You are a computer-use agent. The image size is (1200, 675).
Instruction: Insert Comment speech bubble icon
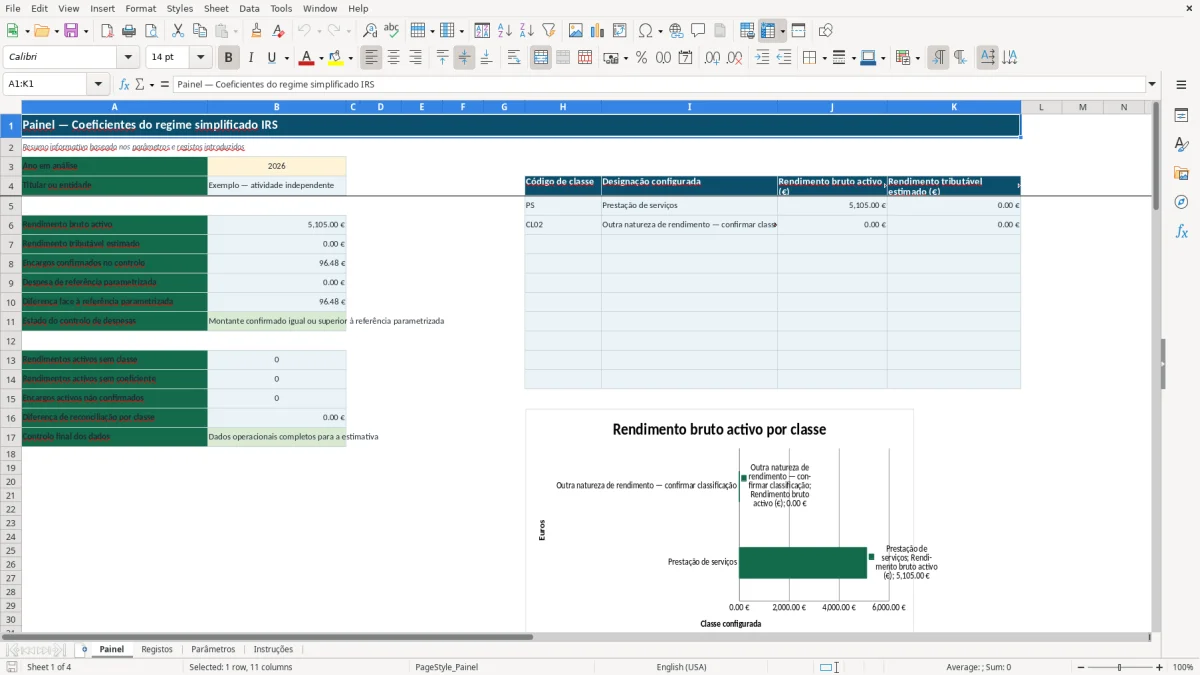tap(698, 31)
